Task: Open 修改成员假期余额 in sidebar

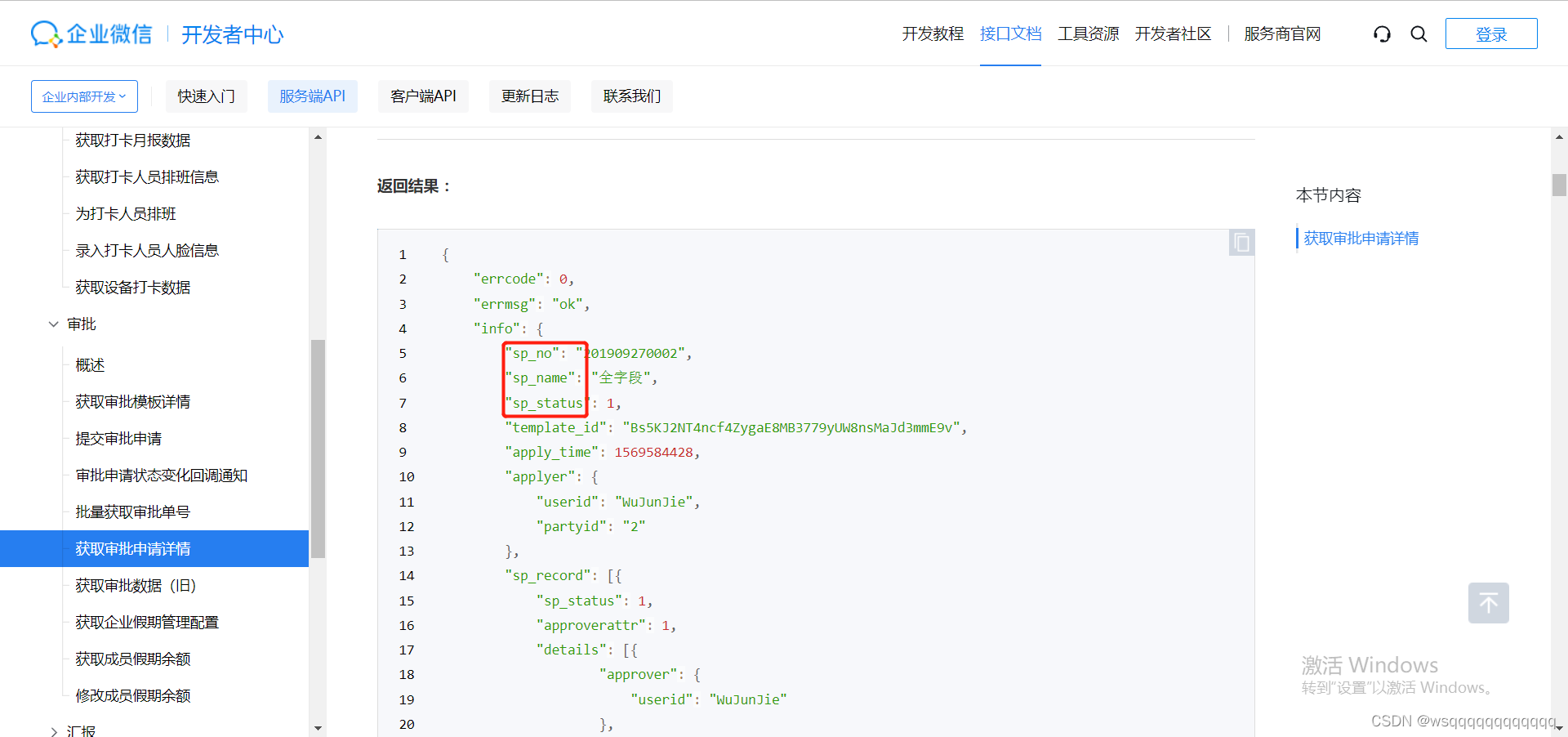Action: 133,696
